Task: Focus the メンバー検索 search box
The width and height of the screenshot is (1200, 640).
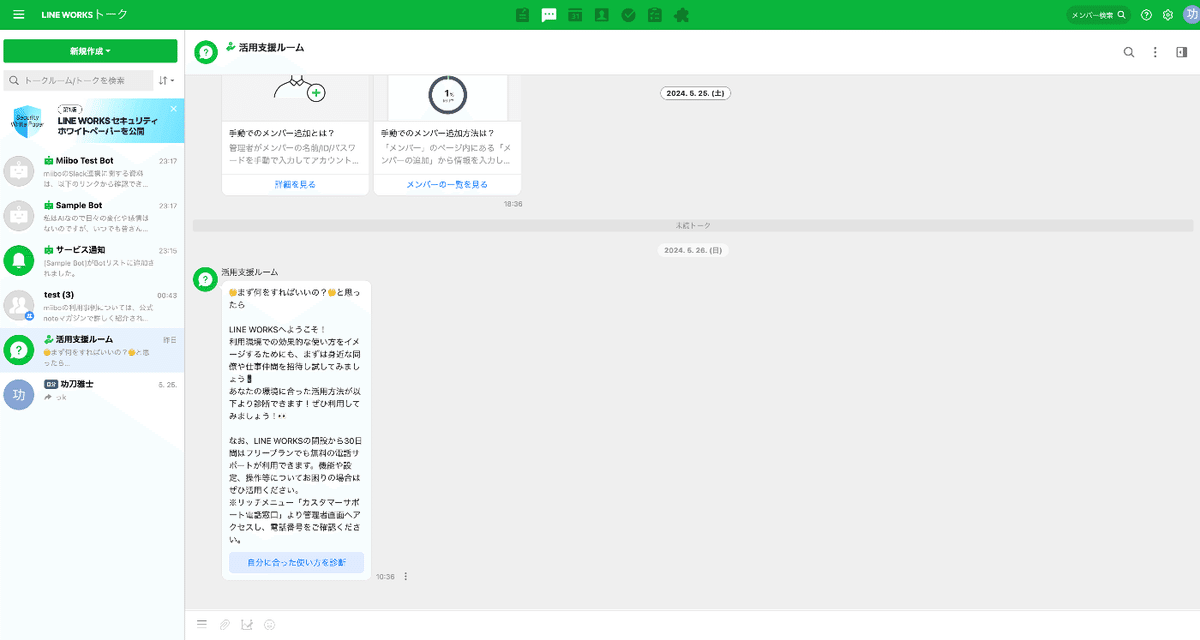Action: [x=1098, y=15]
